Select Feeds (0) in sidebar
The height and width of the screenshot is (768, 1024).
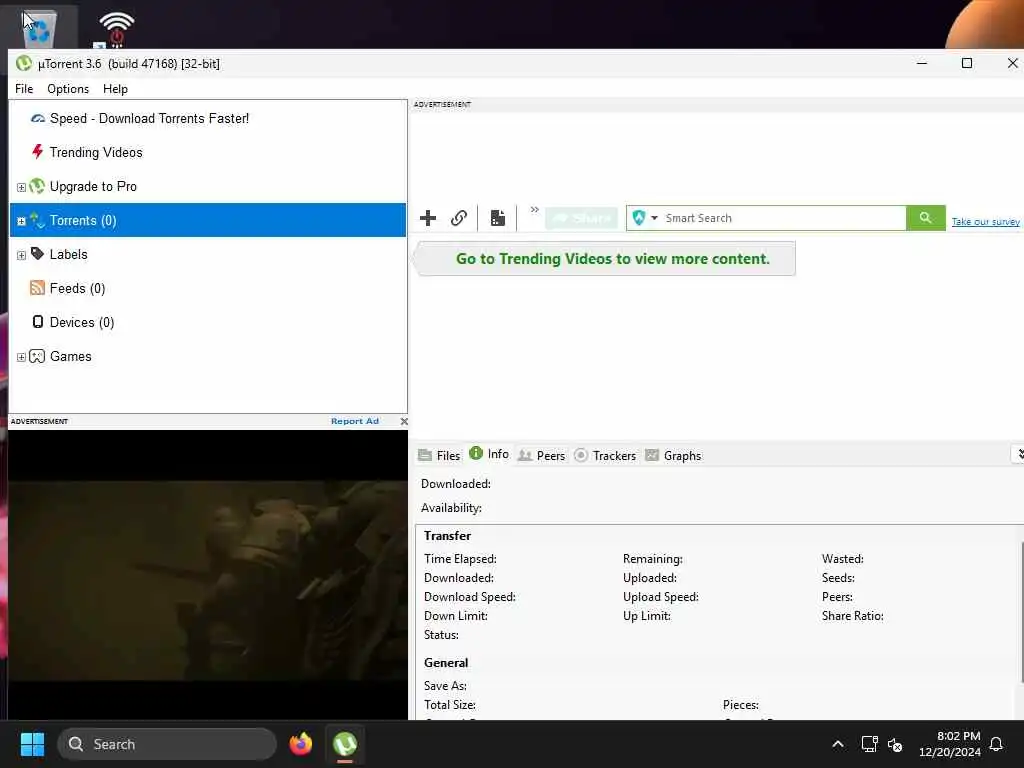[77, 289]
